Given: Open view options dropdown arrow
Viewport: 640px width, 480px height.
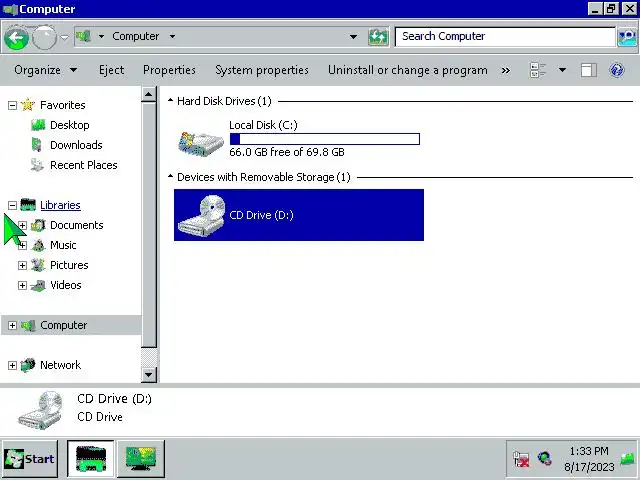Looking at the screenshot, I should (x=562, y=70).
